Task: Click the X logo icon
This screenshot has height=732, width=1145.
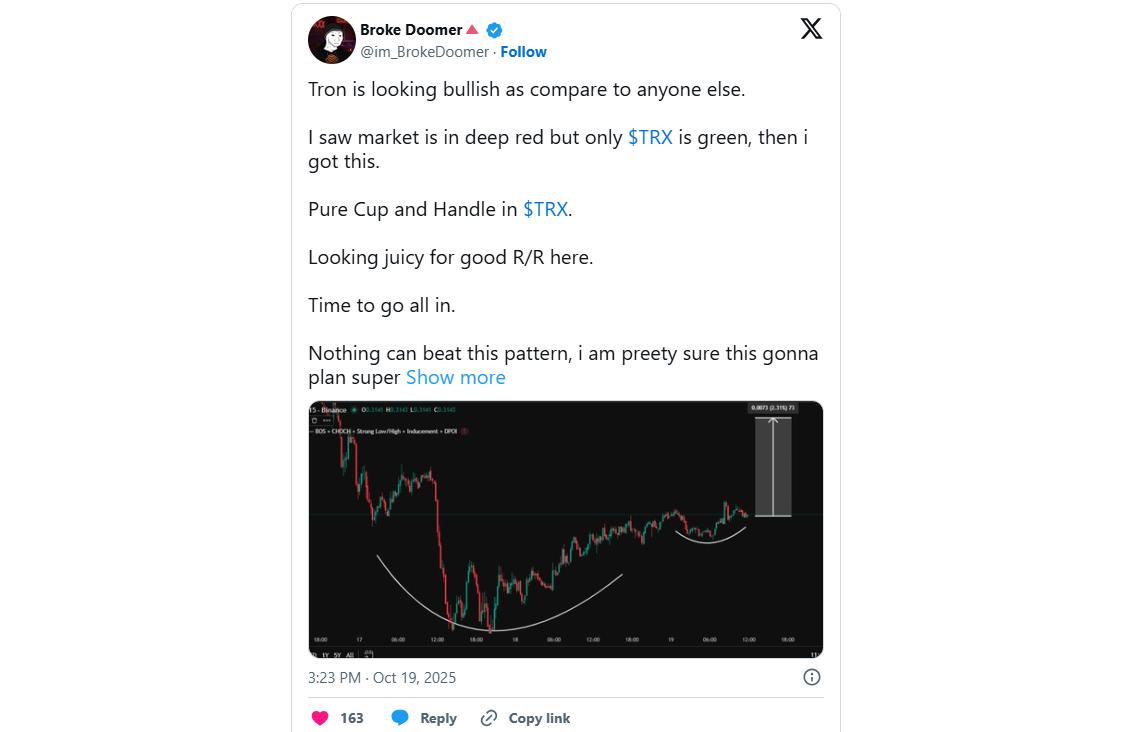Action: tap(811, 29)
